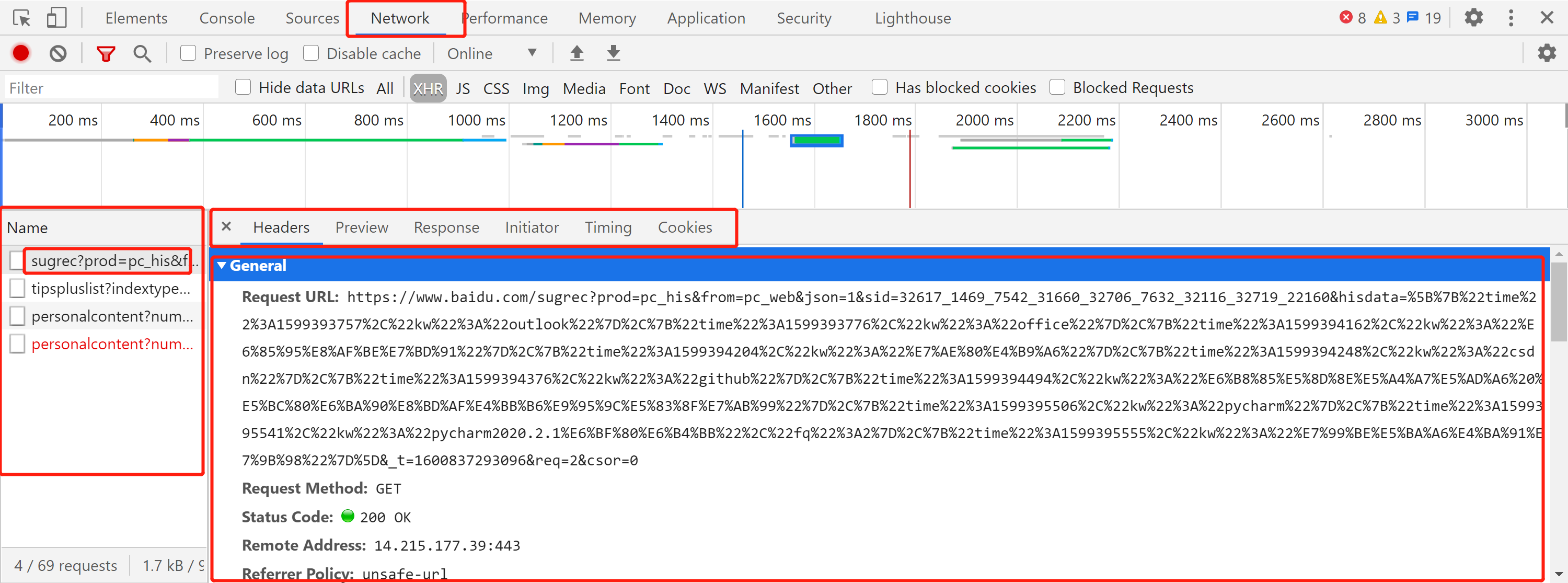The image size is (1568, 583).
Task: Click the Filter text input field
Action: click(111, 88)
